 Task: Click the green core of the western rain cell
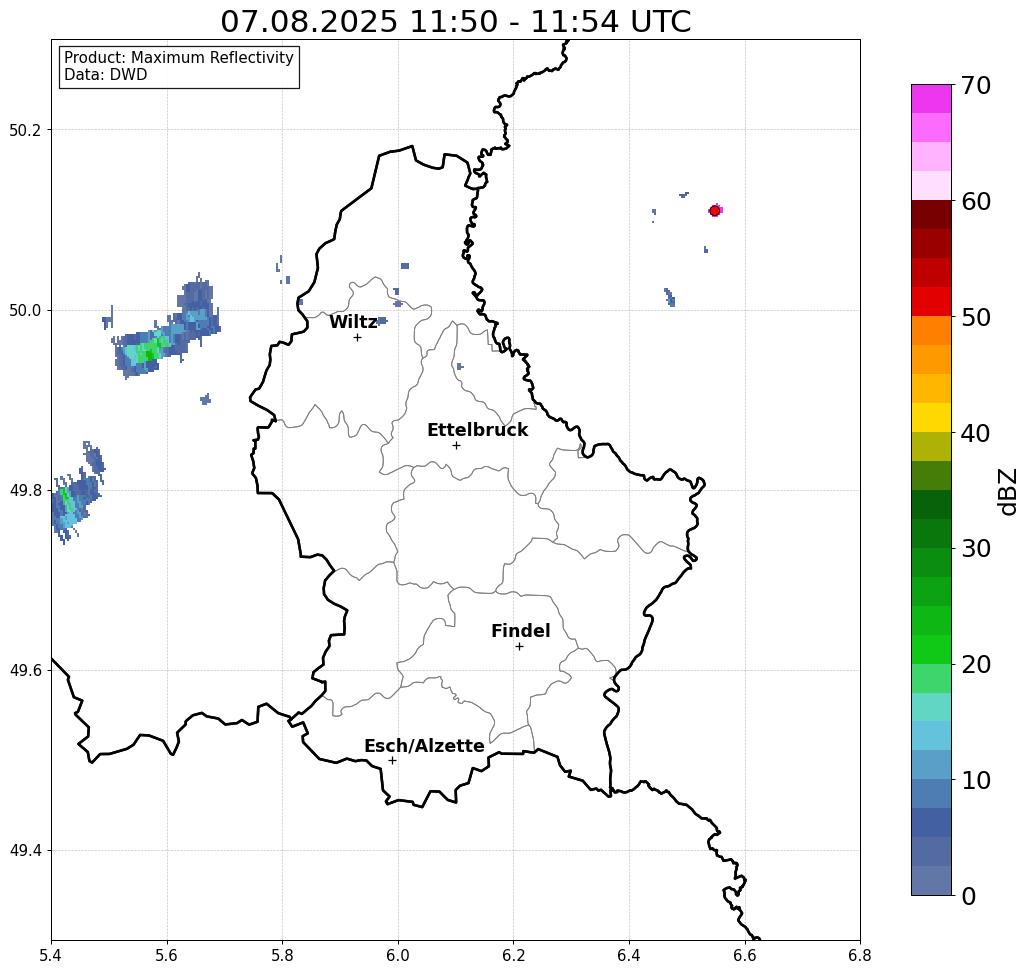tap(150, 352)
